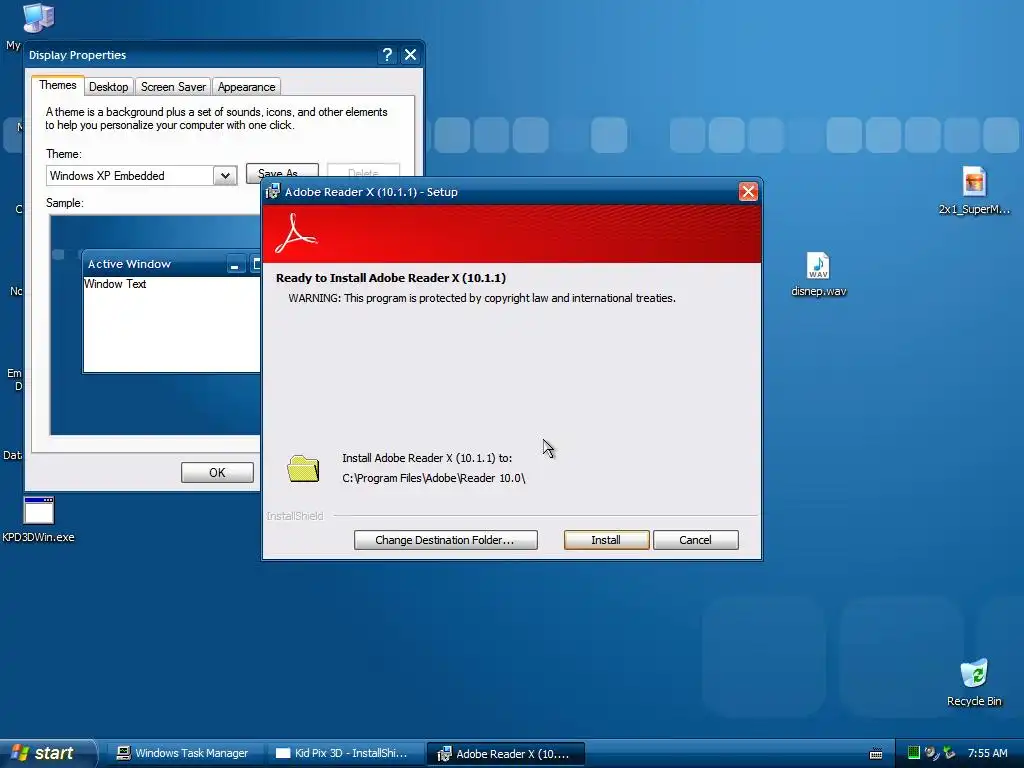Click the Install button in Adobe Reader setup
Image resolution: width=1024 pixels, height=768 pixels.
(x=606, y=540)
